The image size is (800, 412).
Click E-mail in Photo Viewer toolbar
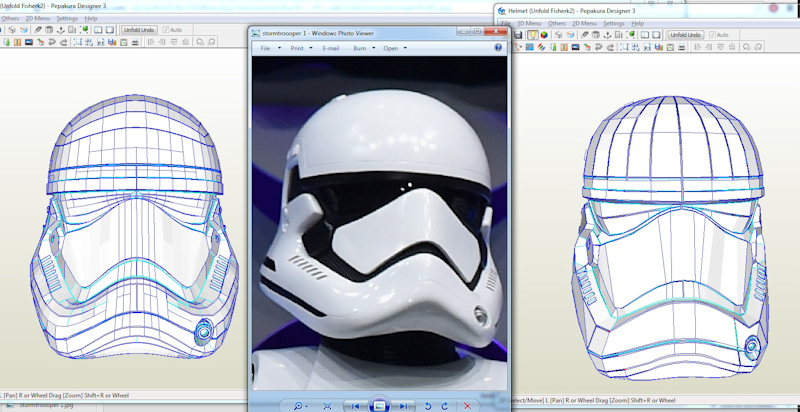331,48
